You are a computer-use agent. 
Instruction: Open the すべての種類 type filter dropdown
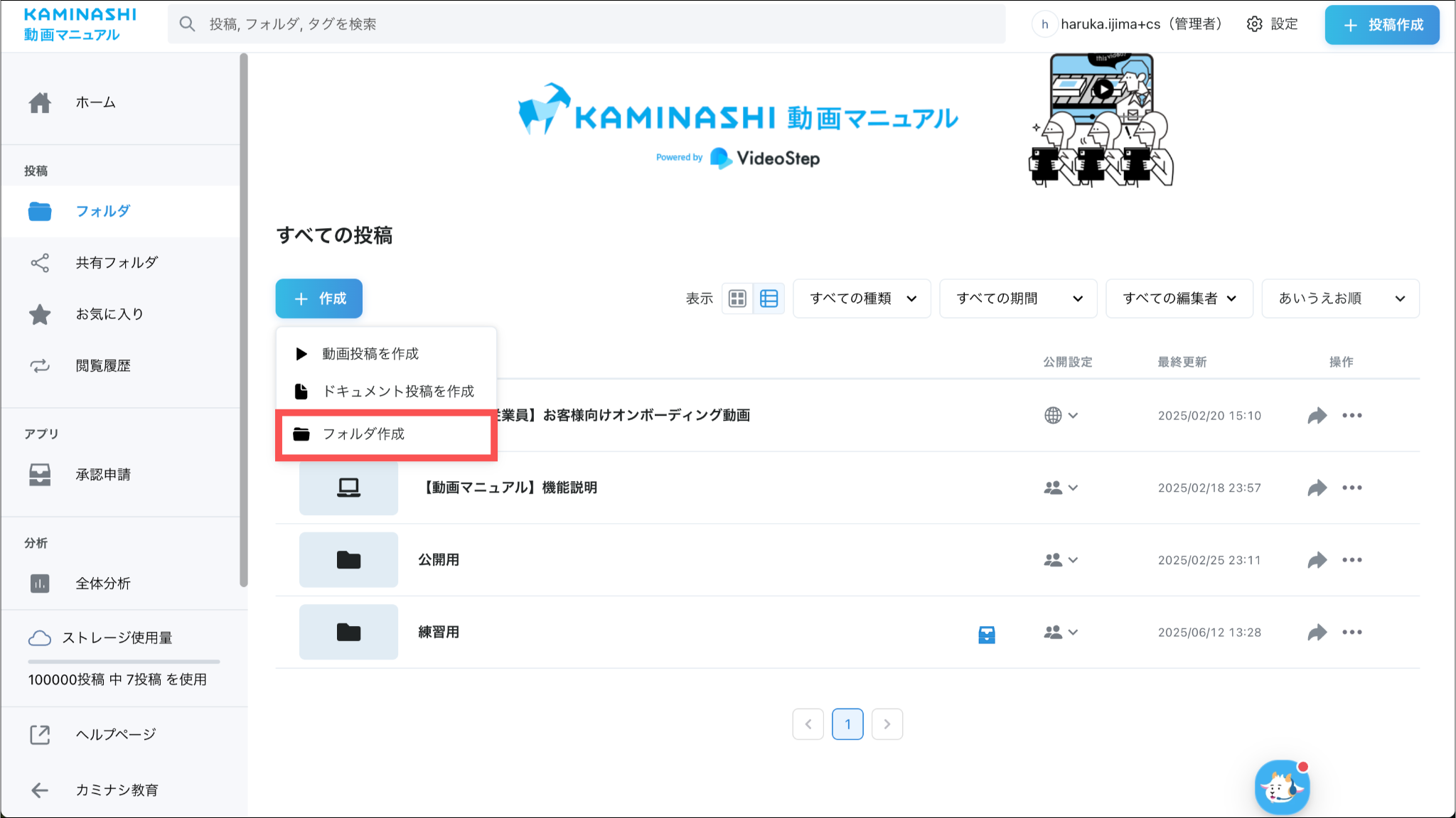tap(862, 298)
